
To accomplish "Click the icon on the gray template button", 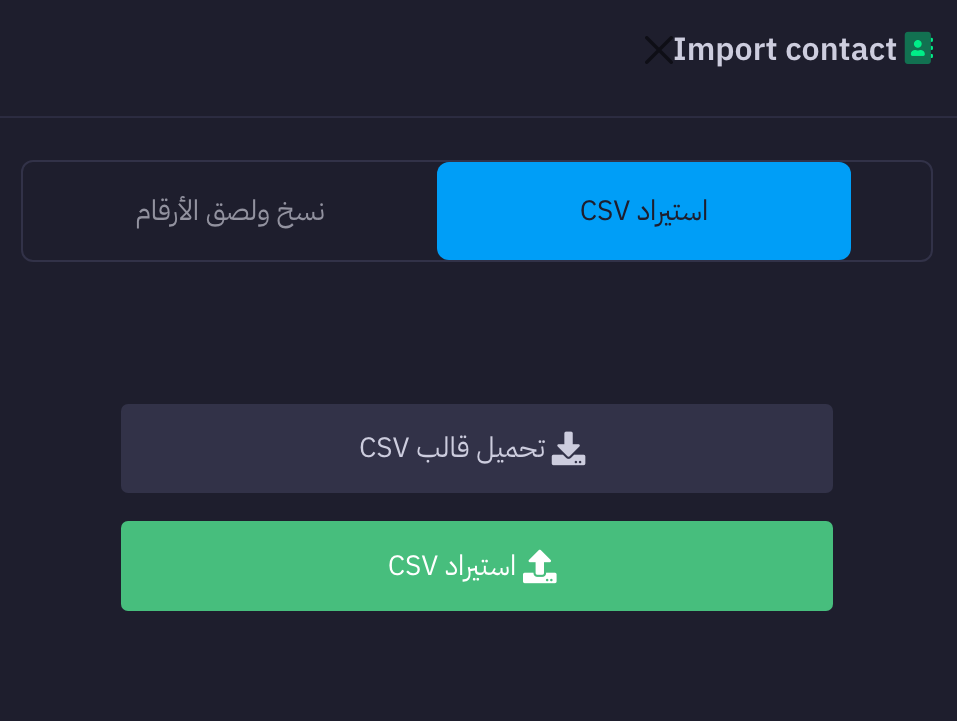I will 569,449.
